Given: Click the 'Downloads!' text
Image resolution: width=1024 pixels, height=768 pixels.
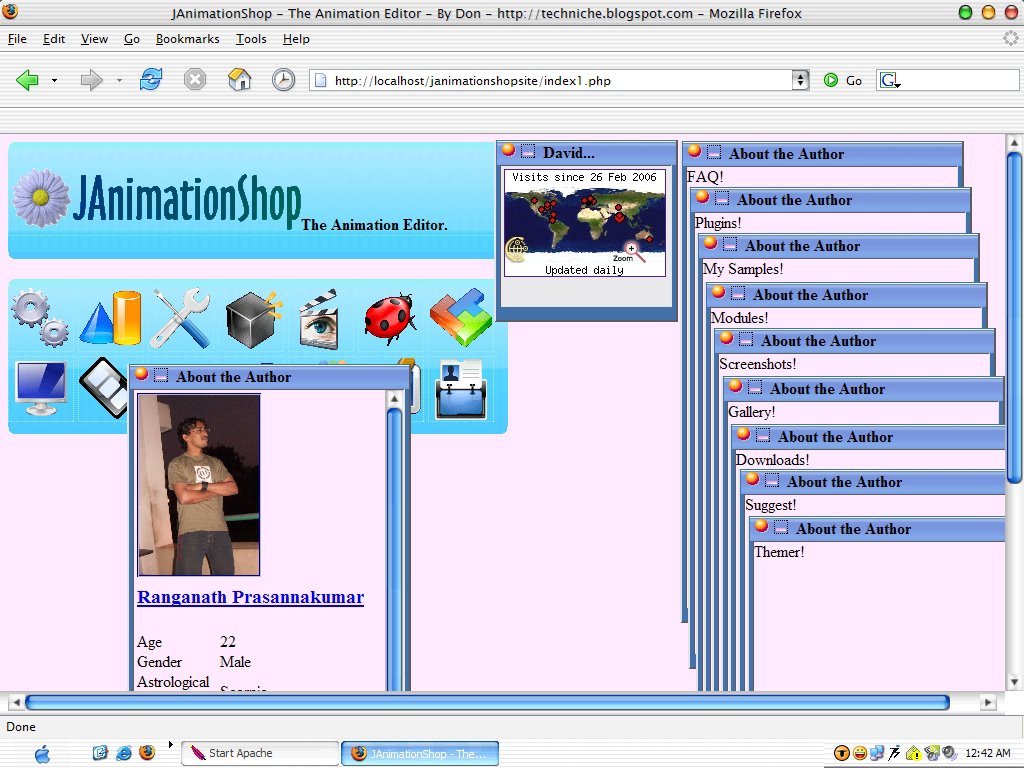Looking at the screenshot, I should [773, 460].
